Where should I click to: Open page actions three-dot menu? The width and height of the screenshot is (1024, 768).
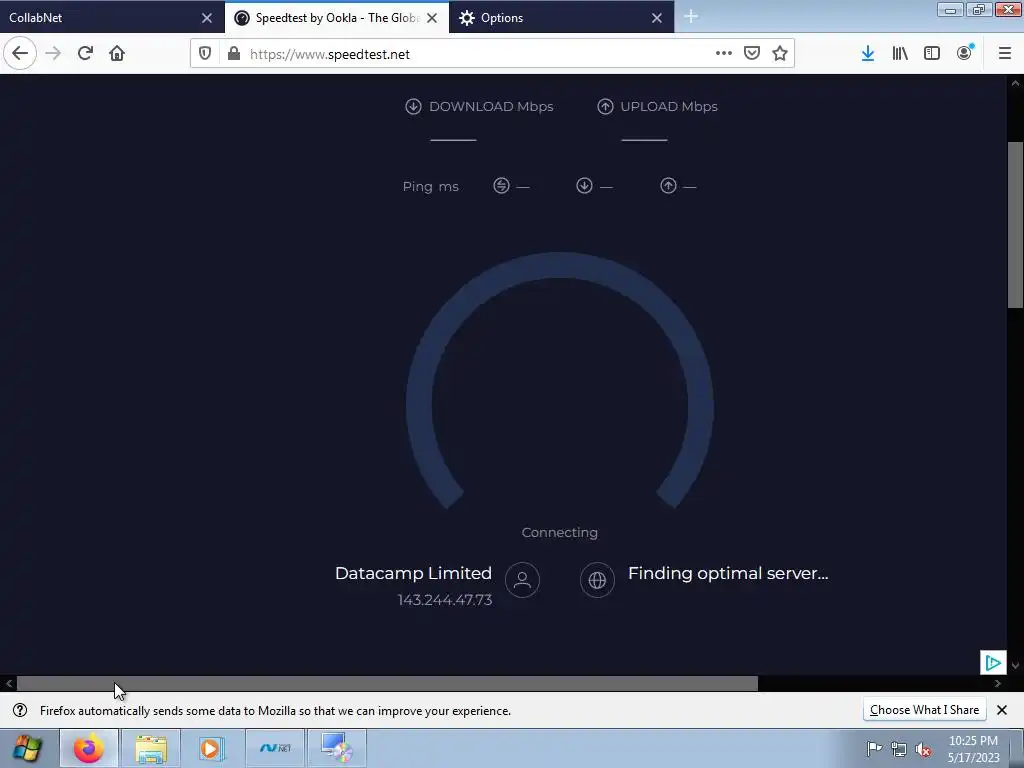pyautogui.click(x=724, y=54)
